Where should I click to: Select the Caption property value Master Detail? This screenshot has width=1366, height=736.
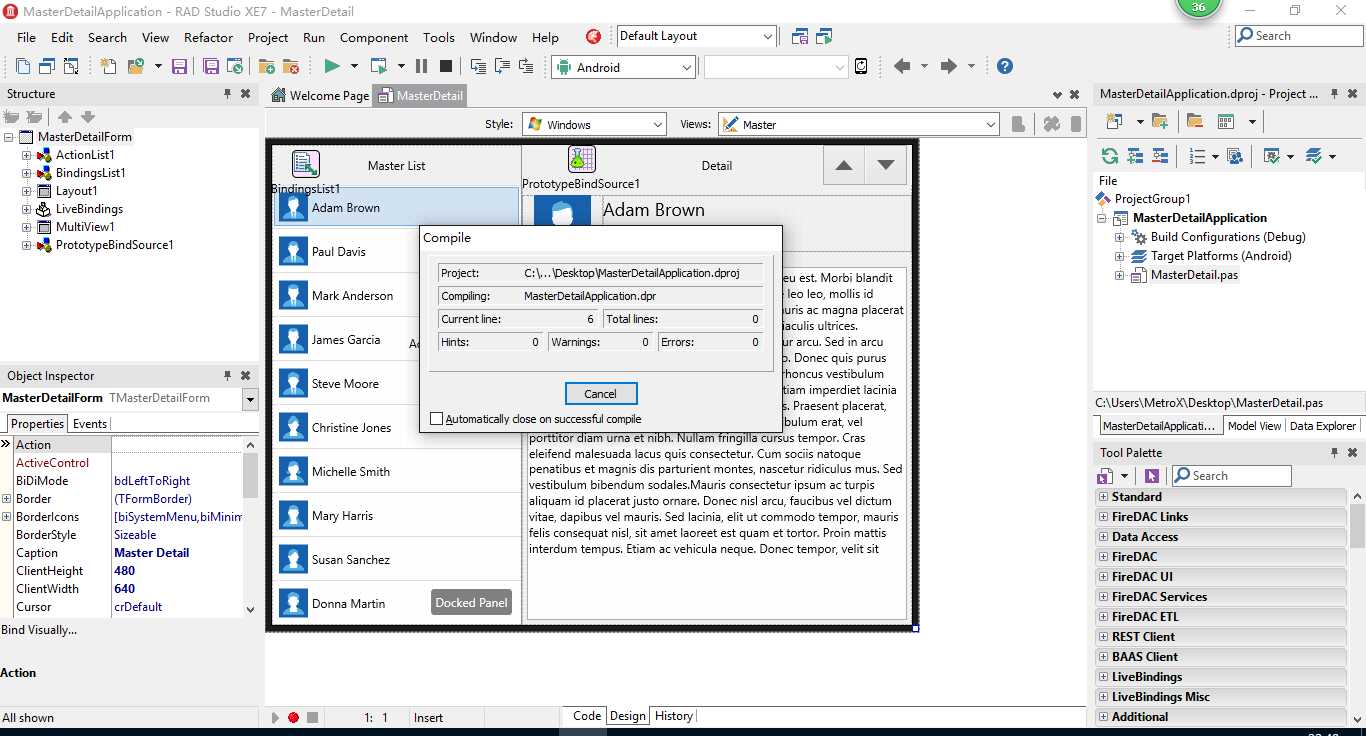point(151,553)
